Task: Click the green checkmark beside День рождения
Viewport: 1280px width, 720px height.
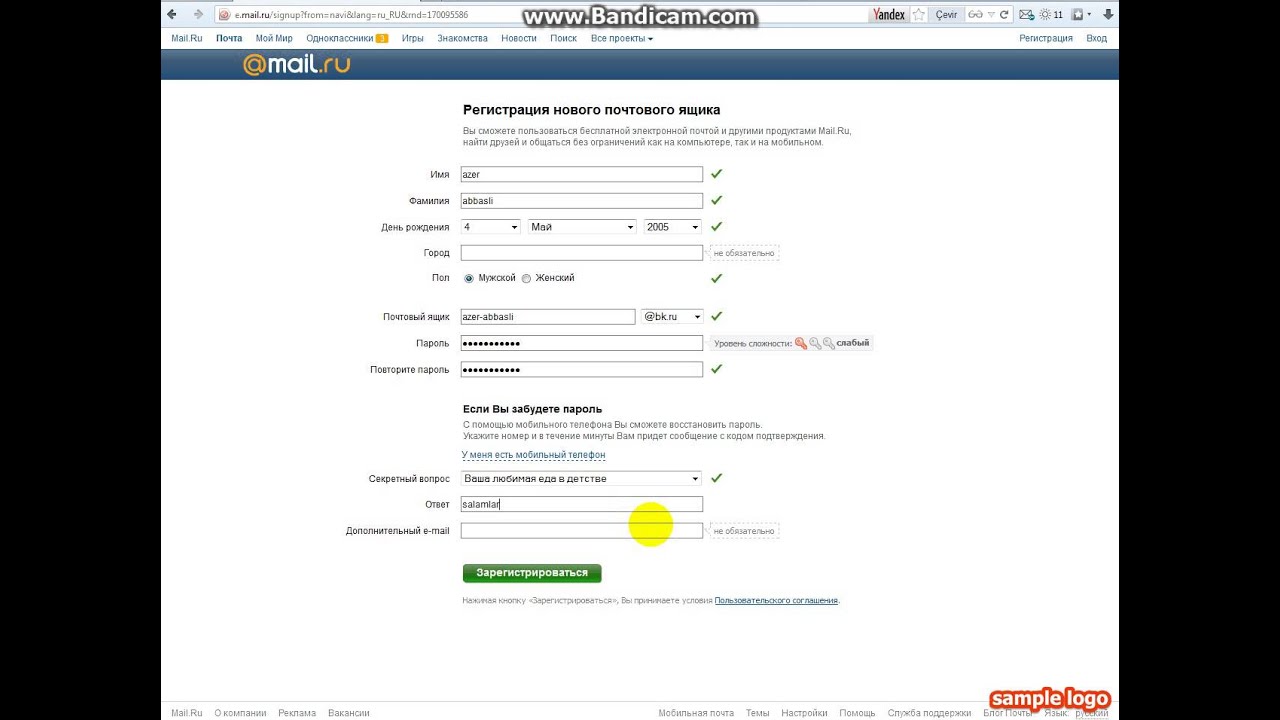Action: click(716, 226)
